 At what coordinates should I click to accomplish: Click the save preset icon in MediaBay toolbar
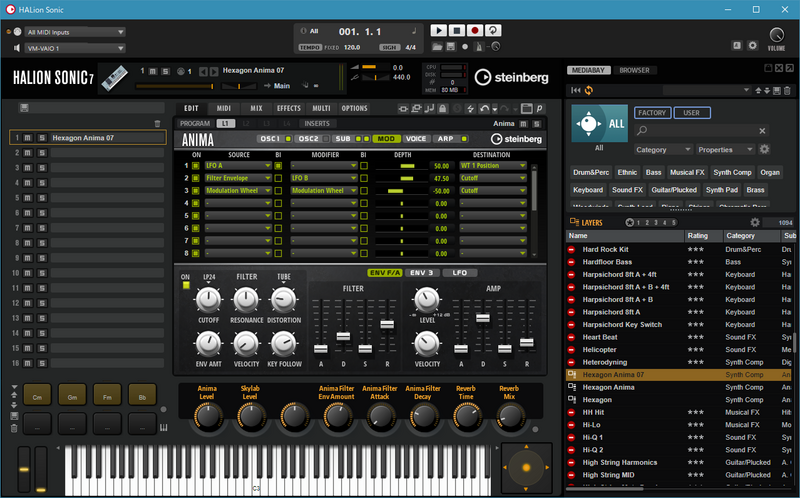777,91
